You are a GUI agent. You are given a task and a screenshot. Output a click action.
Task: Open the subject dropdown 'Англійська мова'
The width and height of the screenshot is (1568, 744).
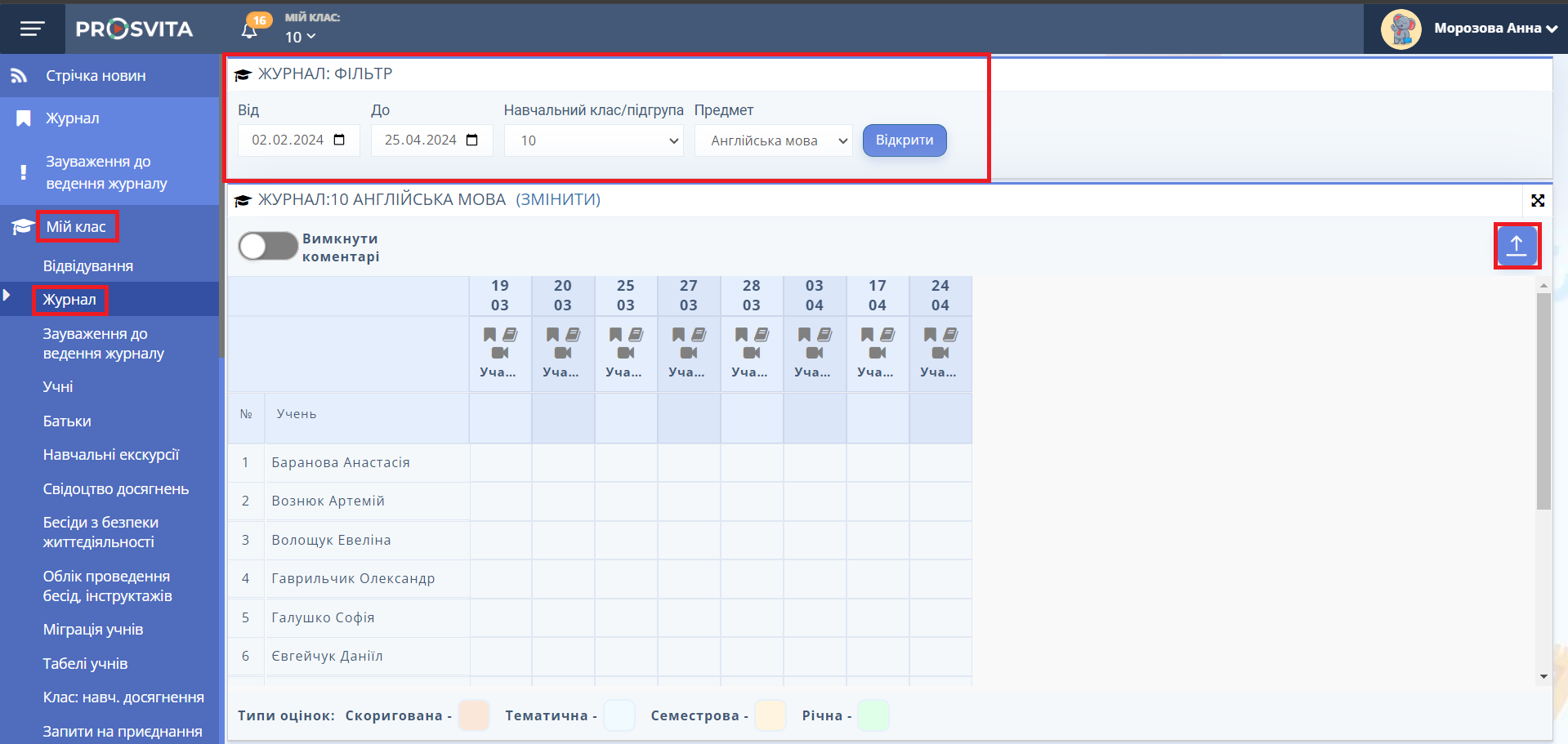(x=773, y=140)
